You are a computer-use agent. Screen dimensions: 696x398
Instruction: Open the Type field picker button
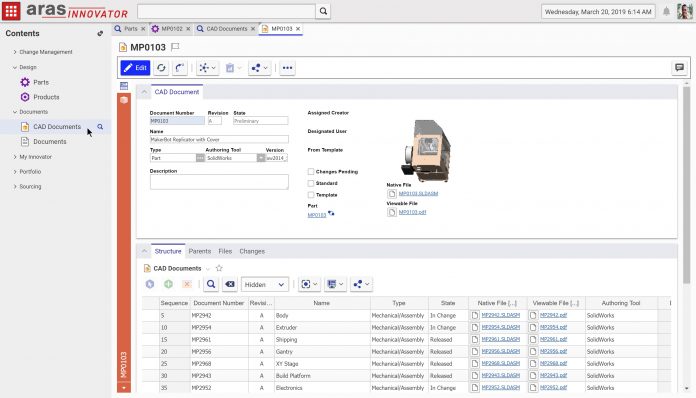(x=200, y=158)
